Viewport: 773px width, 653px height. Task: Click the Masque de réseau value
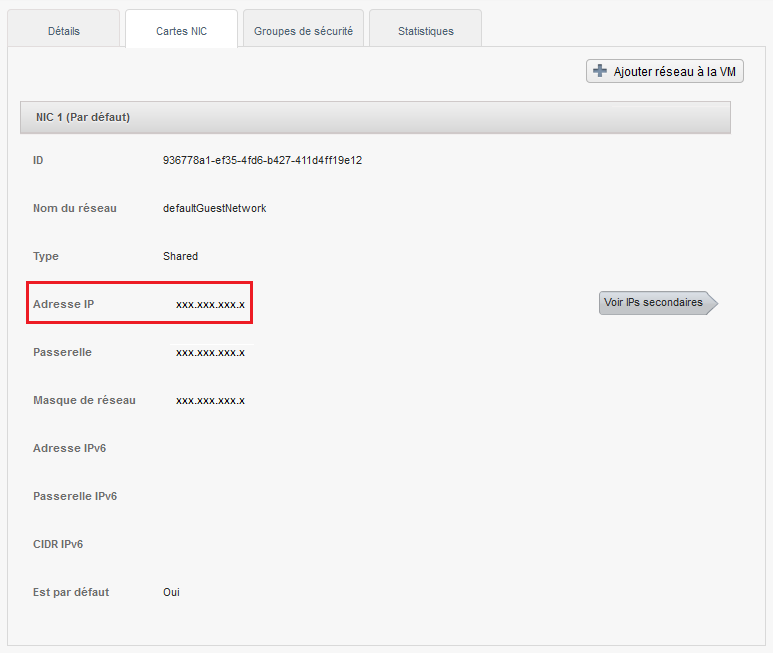[210, 400]
